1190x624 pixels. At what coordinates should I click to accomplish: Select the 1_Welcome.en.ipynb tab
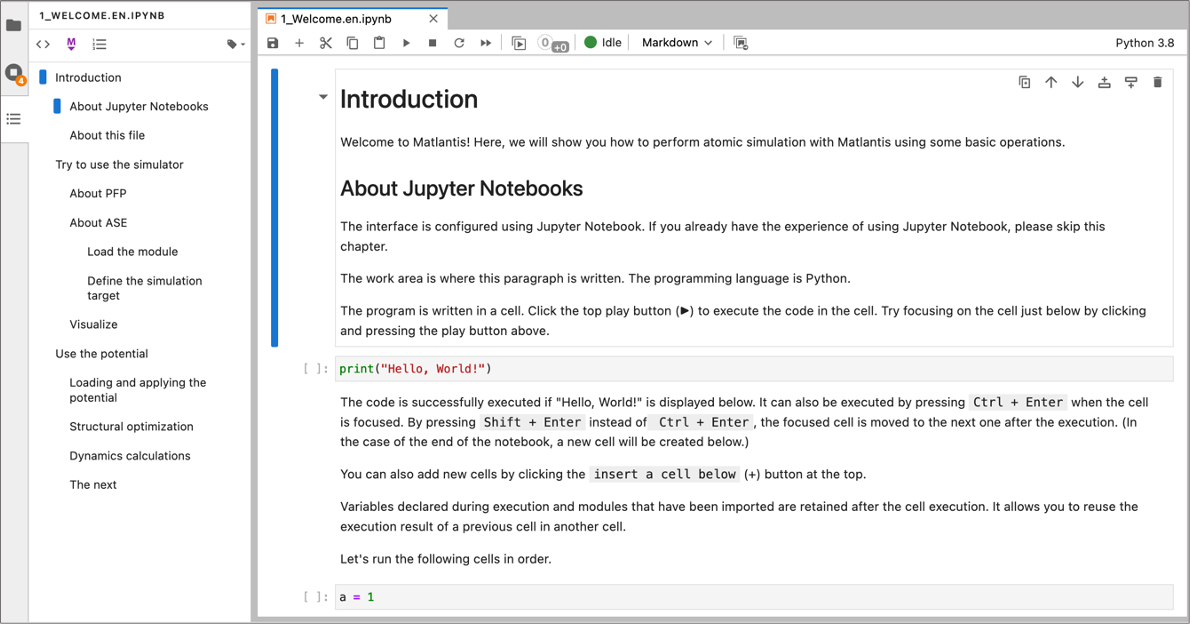click(x=336, y=18)
